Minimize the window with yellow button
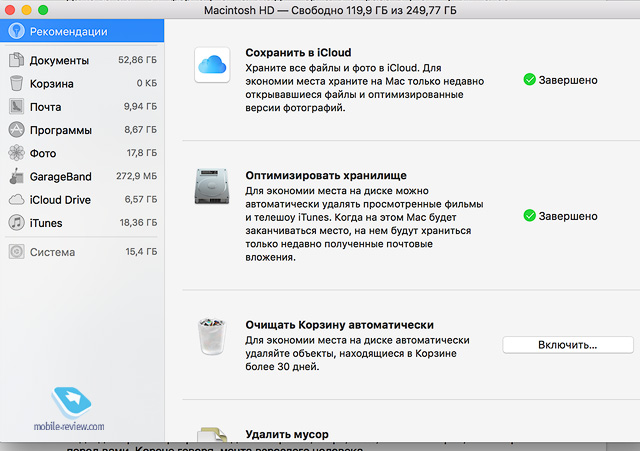The height and width of the screenshot is (451, 640). (27, 10)
